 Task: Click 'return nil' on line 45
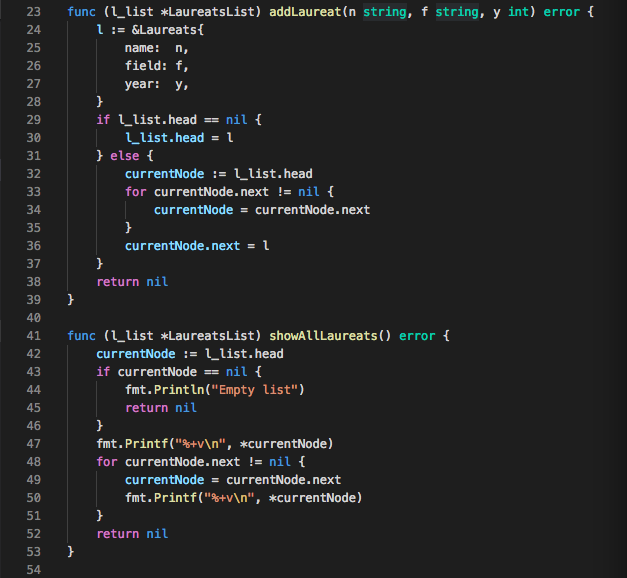tap(161, 408)
